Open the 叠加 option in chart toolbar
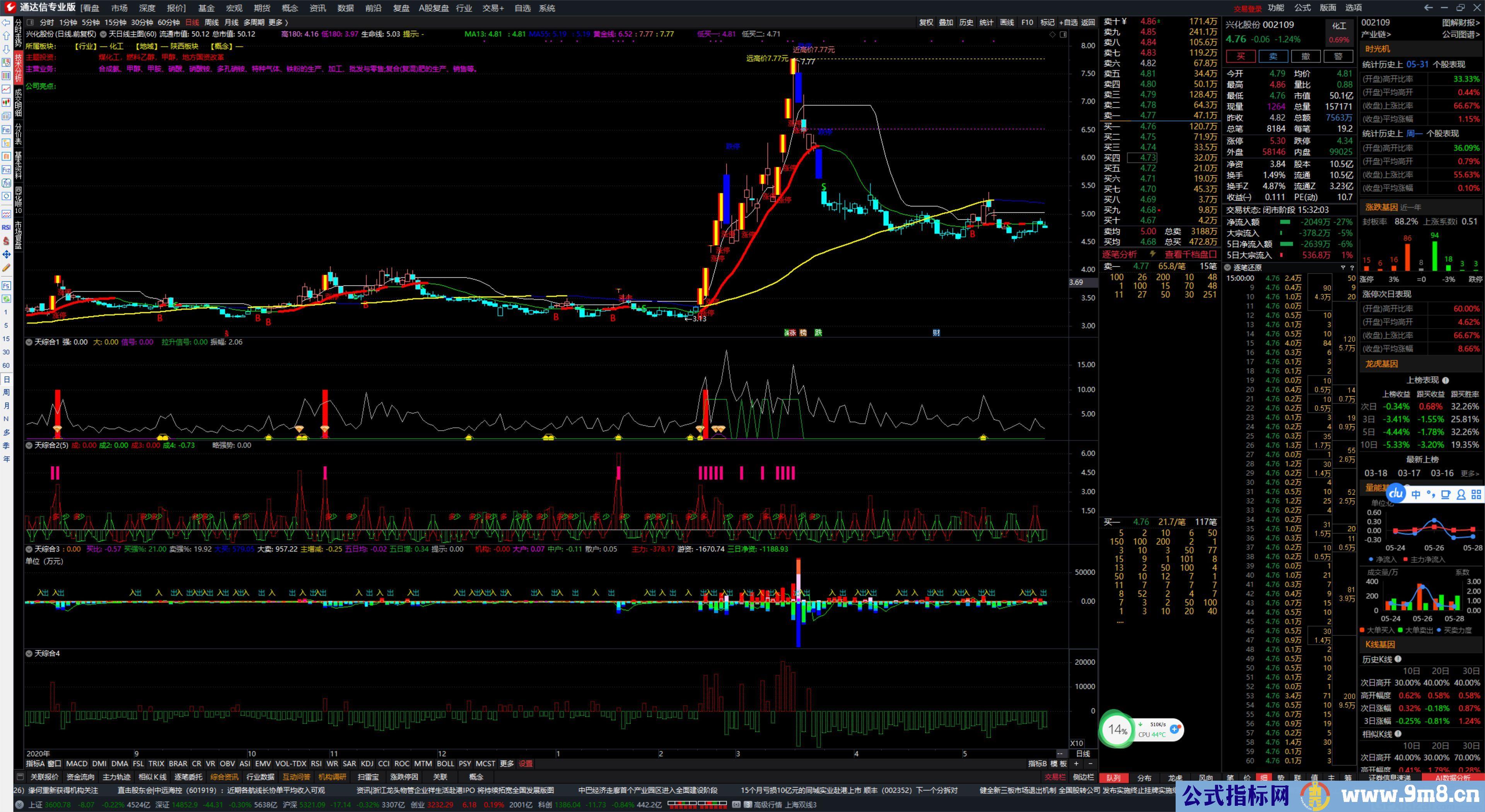This screenshot has width=1485, height=812. pyautogui.click(x=946, y=22)
